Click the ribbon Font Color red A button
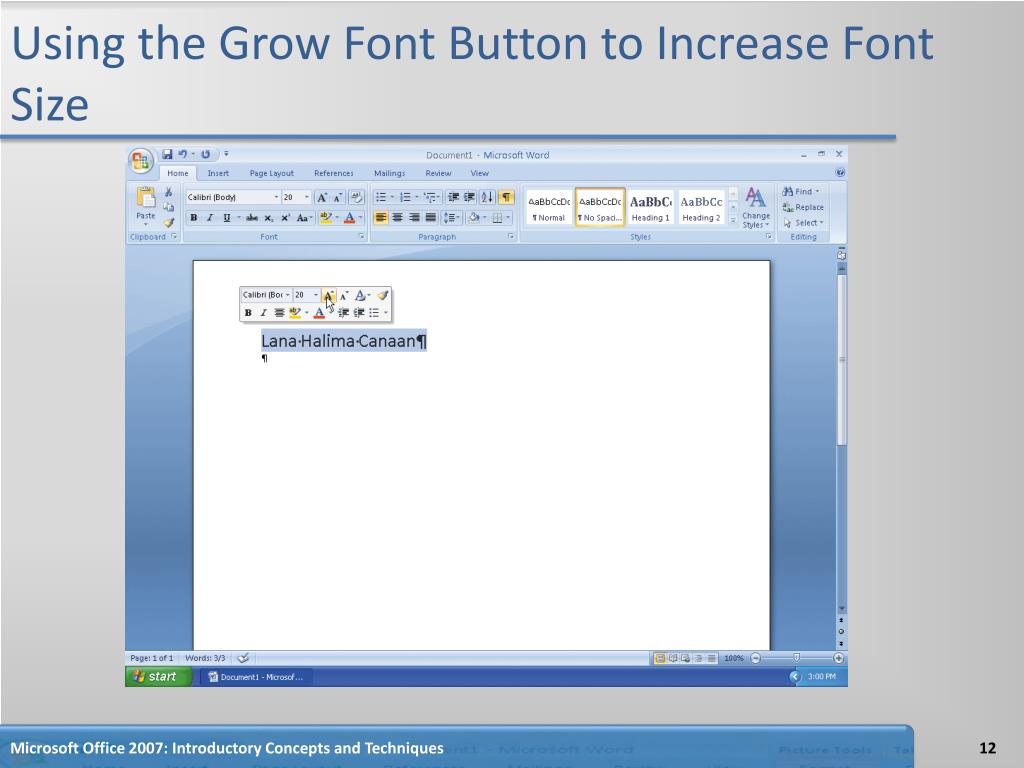This screenshot has height=768, width=1024. 349,218
